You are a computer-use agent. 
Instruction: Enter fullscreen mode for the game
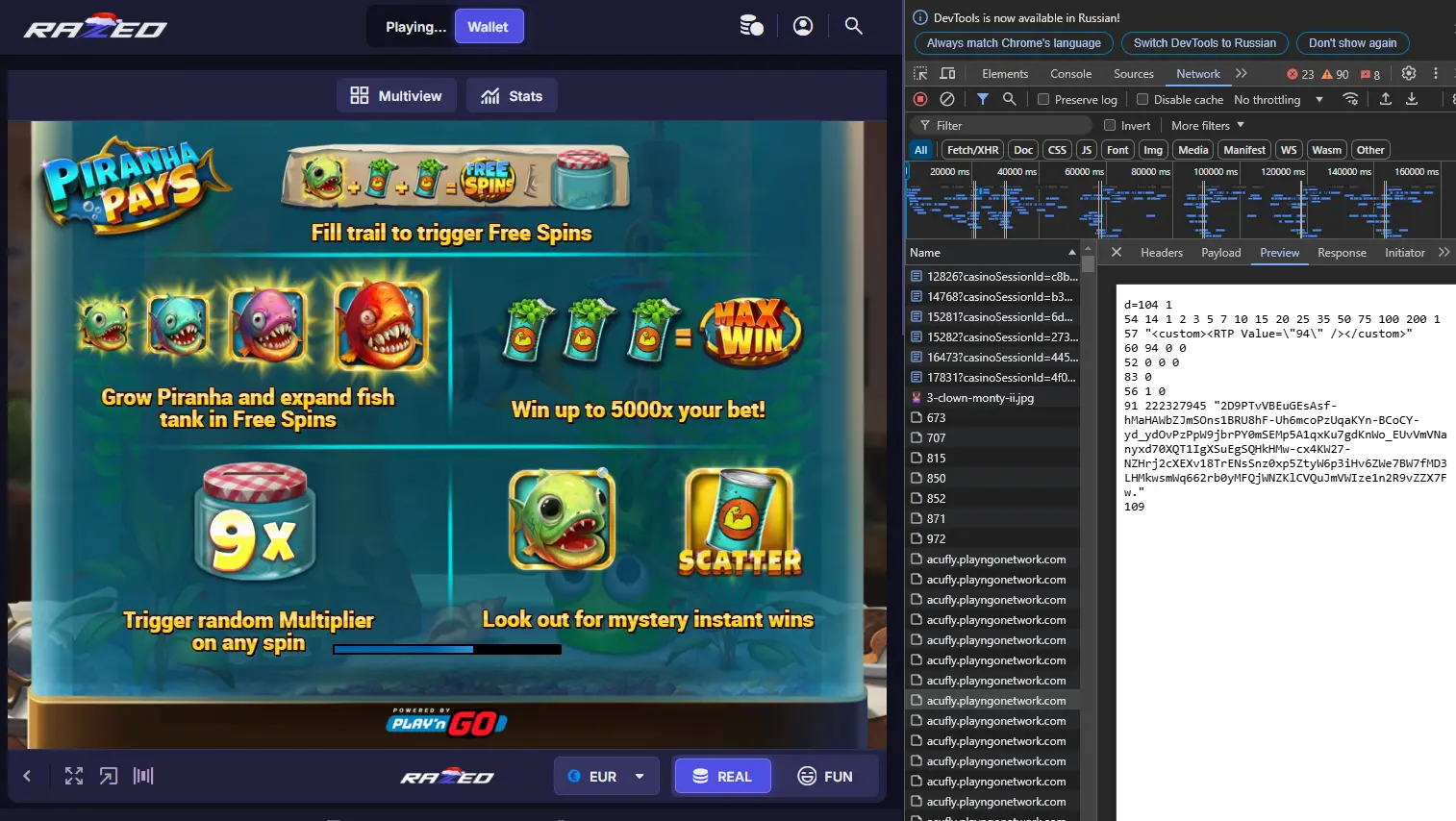(x=74, y=776)
